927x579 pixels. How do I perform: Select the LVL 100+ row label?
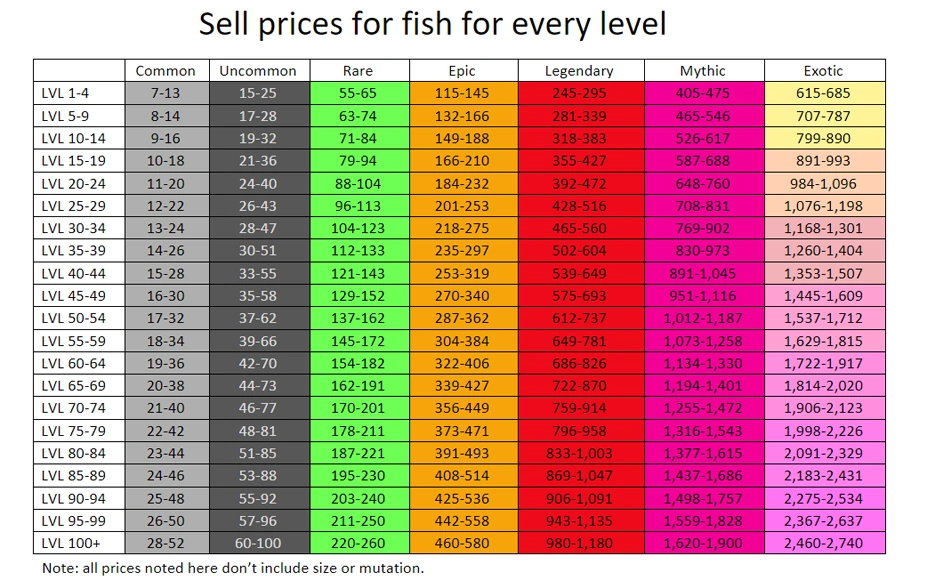coord(68,542)
